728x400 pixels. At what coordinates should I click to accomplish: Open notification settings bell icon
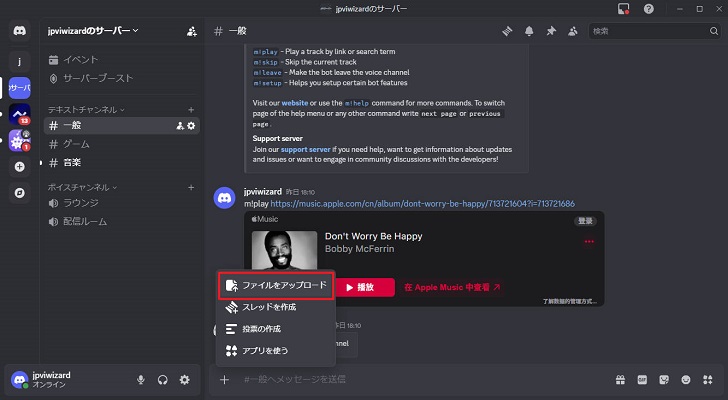tap(529, 31)
